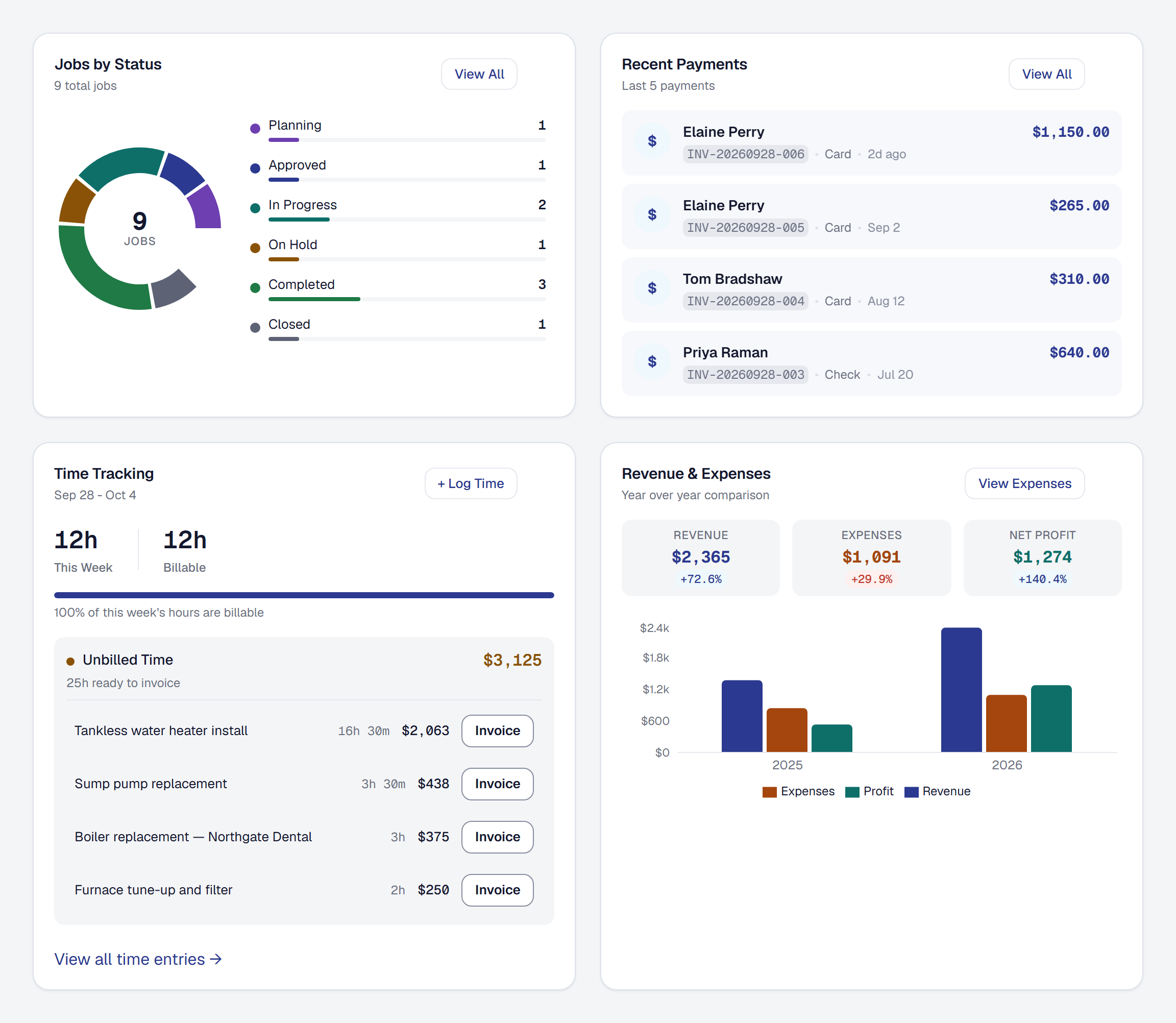Click the +140.4% net profit badge
Viewport: 1176px width, 1023px height.
click(1042, 579)
